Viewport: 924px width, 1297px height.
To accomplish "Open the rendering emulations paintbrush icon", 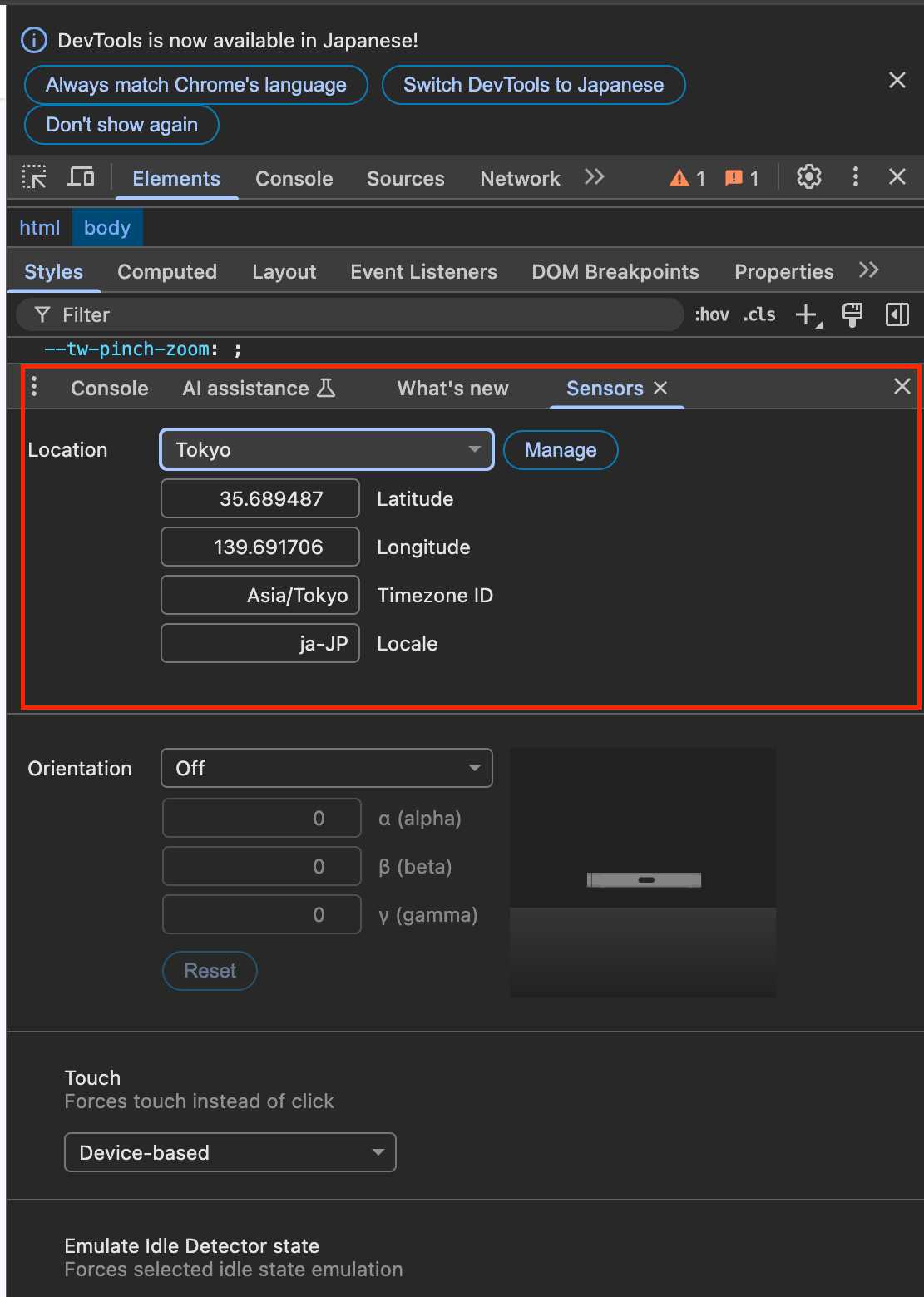I will point(852,315).
